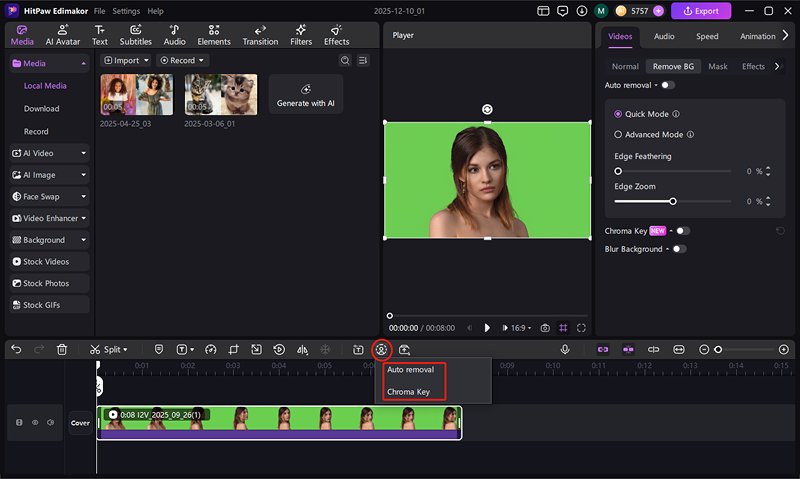Select the Advanced Mode radio button

618,134
